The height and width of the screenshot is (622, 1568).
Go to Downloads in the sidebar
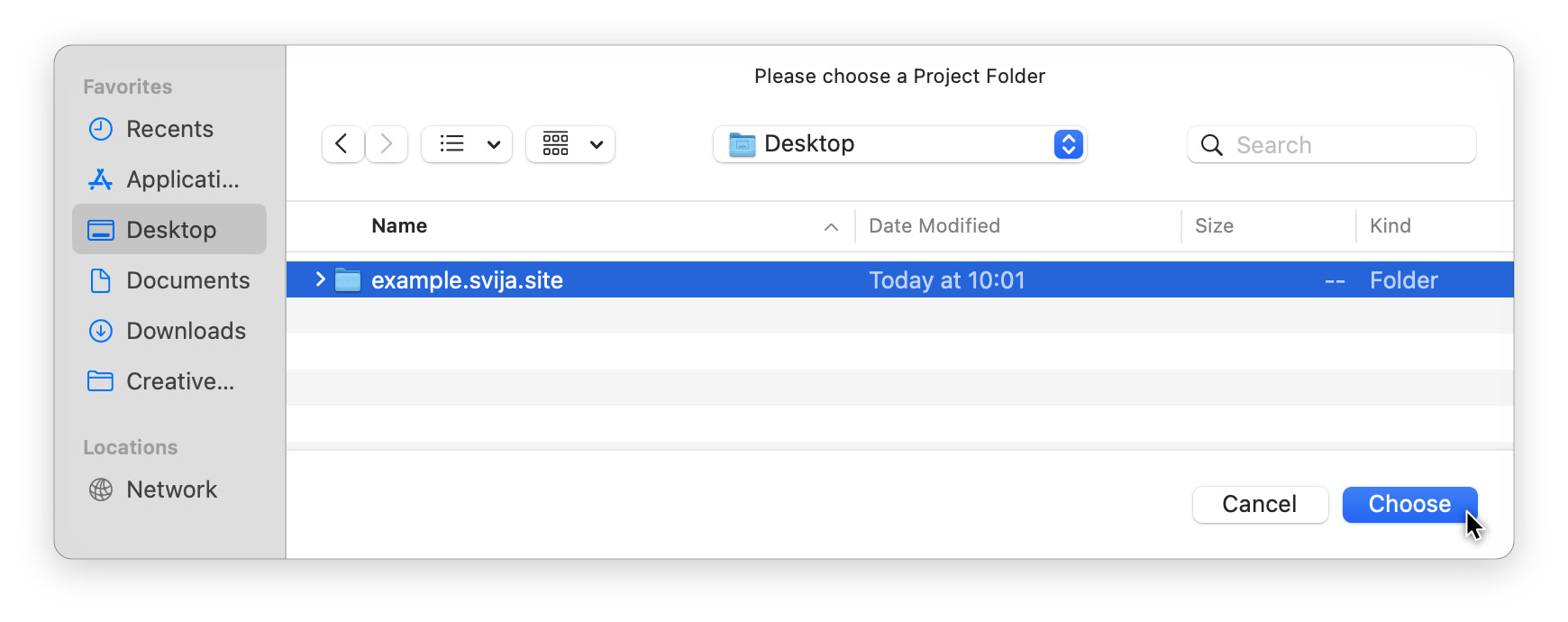186,331
